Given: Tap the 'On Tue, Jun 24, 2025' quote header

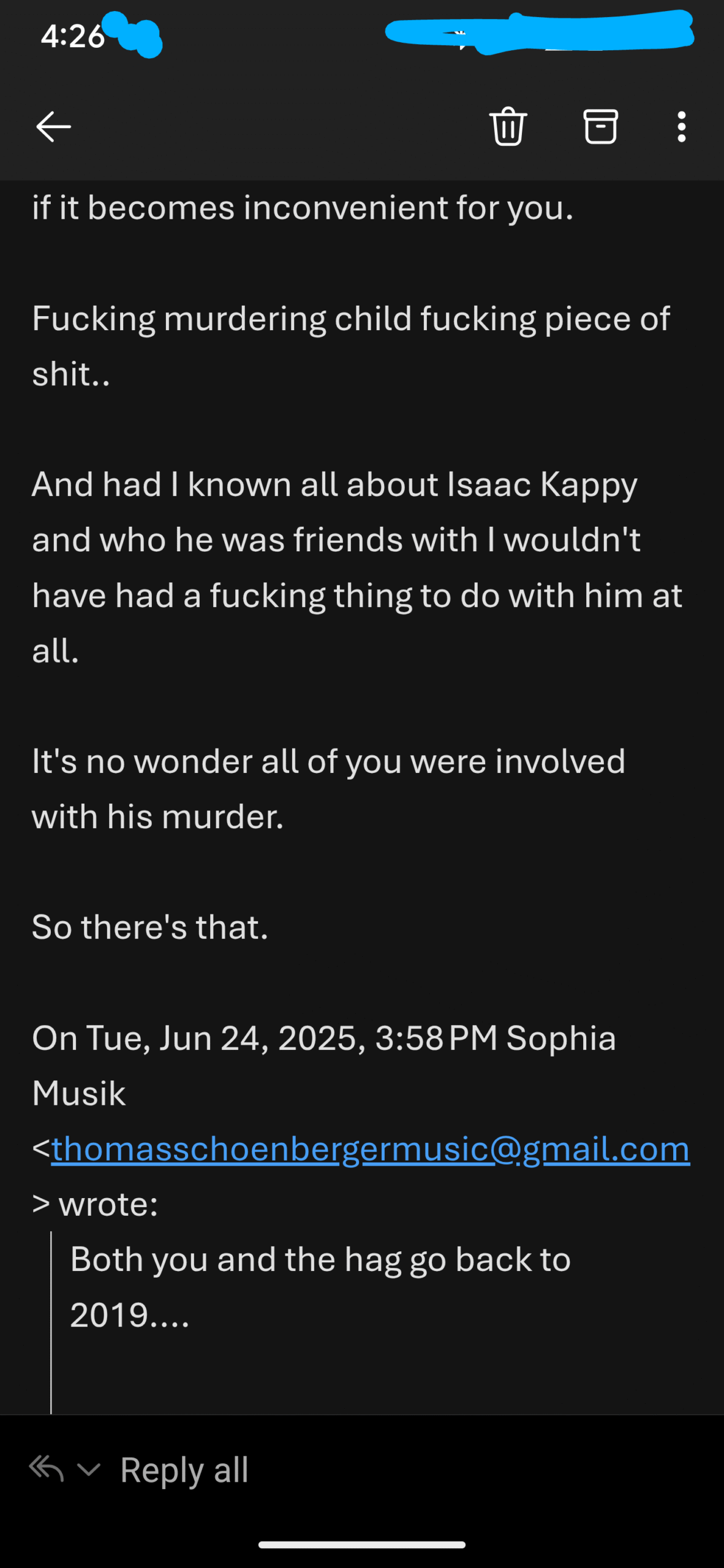Looking at the screenshot, I should click(x=324, y=1066).
